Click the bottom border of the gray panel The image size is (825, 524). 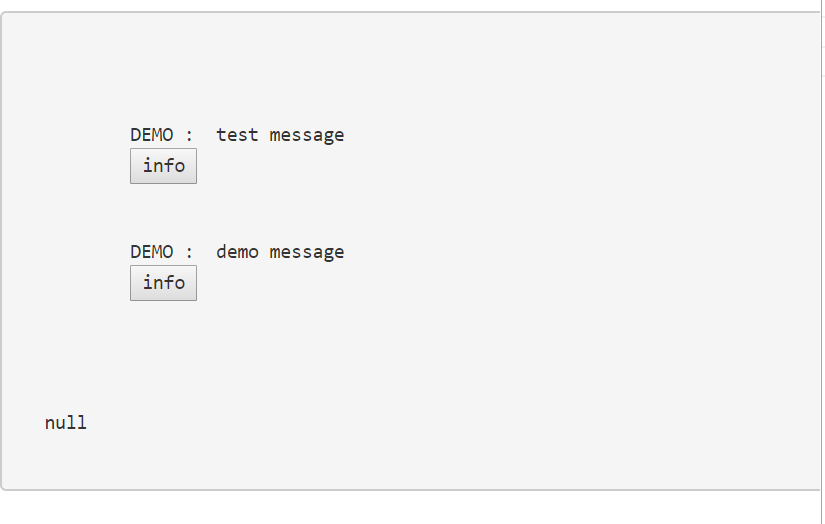400,489
